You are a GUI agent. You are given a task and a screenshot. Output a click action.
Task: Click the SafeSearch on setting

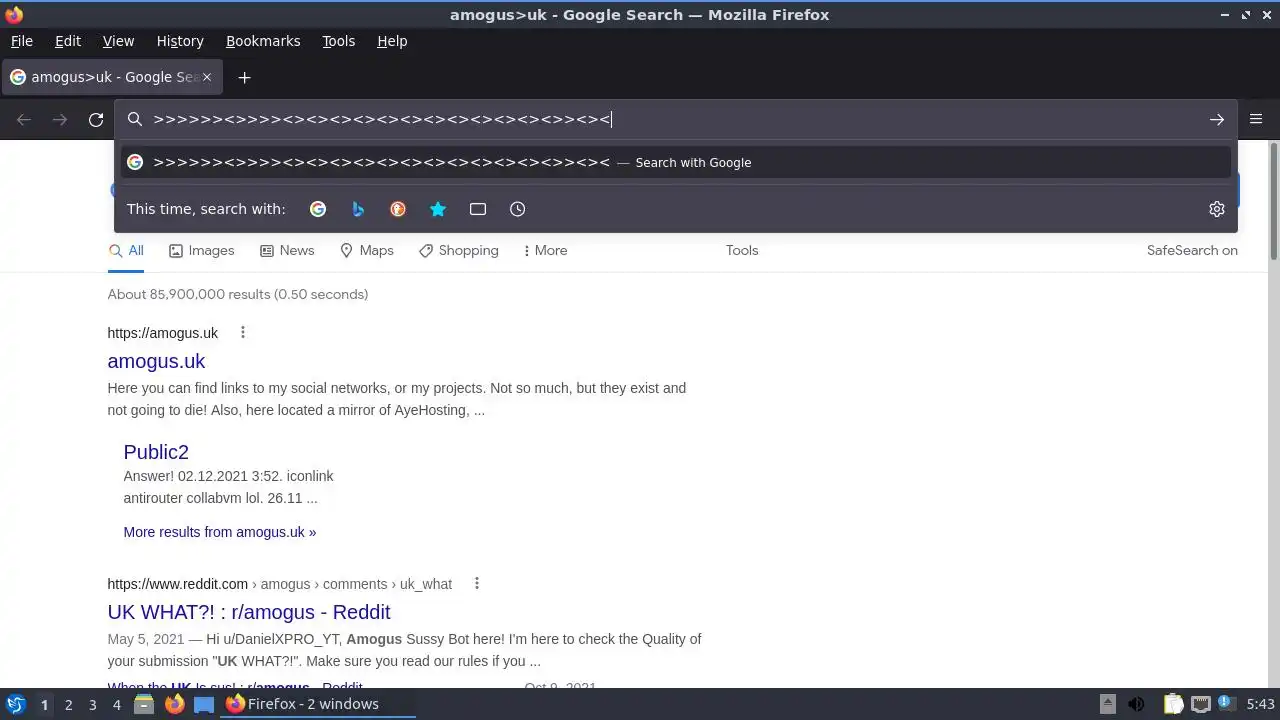point(1192,250)
